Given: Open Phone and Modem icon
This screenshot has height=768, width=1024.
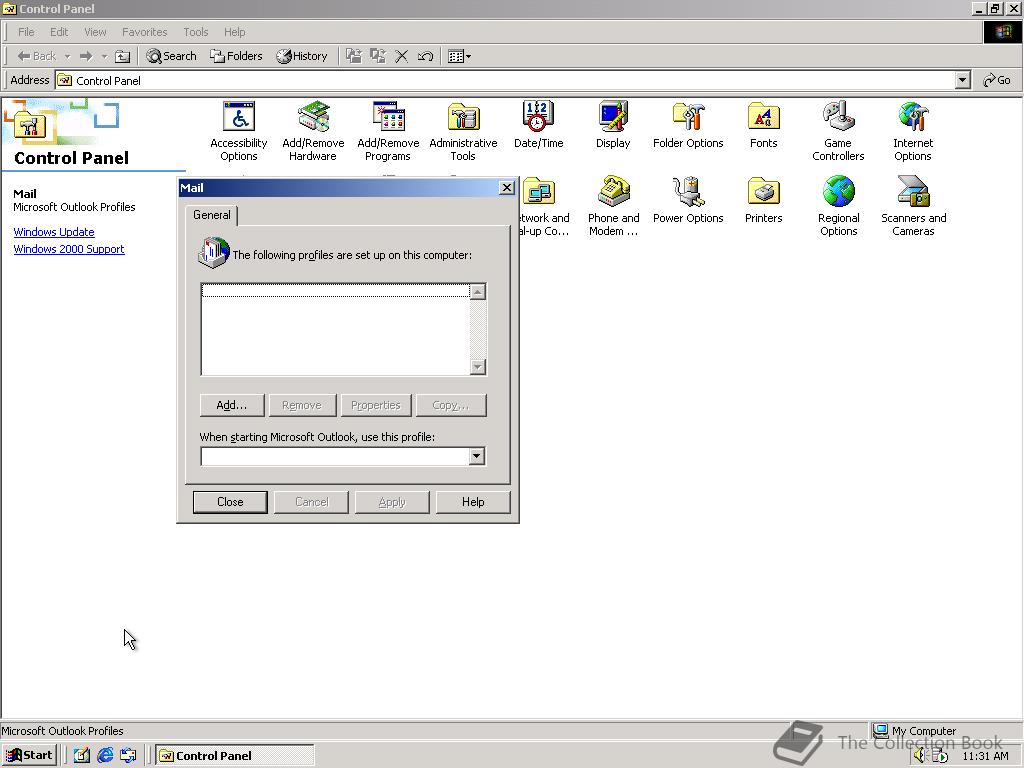Looking at the screenshot, I should (613, 206).
